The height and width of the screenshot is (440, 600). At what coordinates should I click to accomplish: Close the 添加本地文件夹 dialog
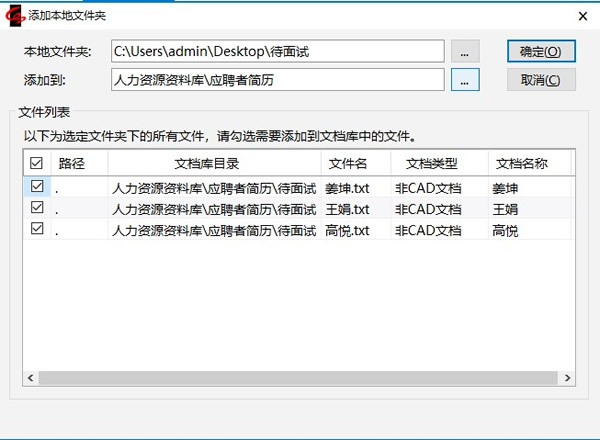point(581,16)
